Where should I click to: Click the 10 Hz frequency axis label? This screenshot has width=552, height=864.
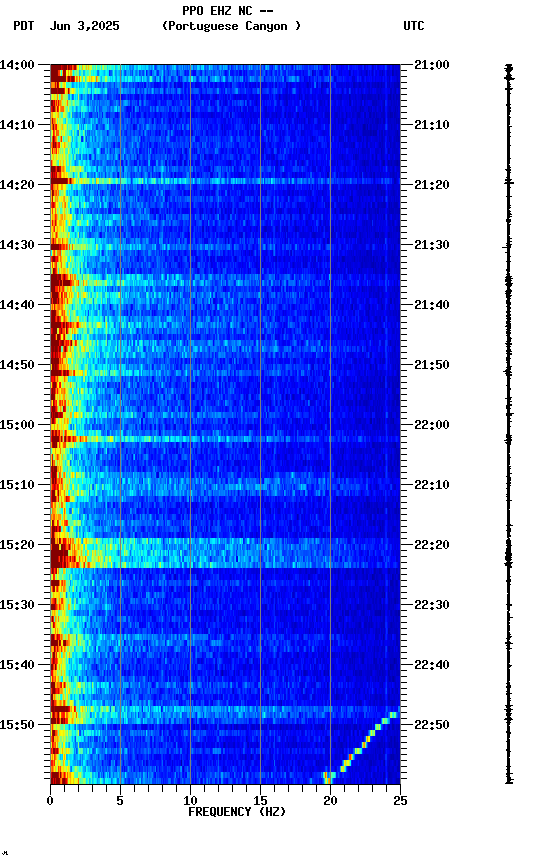click(190, 801)
